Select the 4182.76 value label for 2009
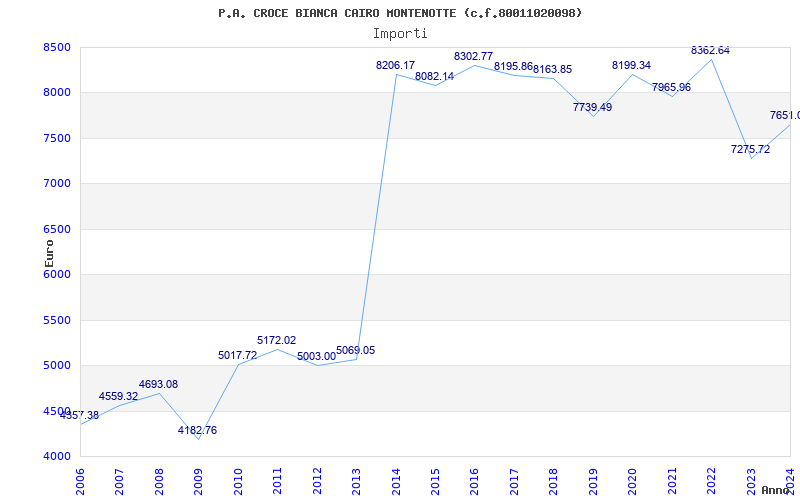 197,430
